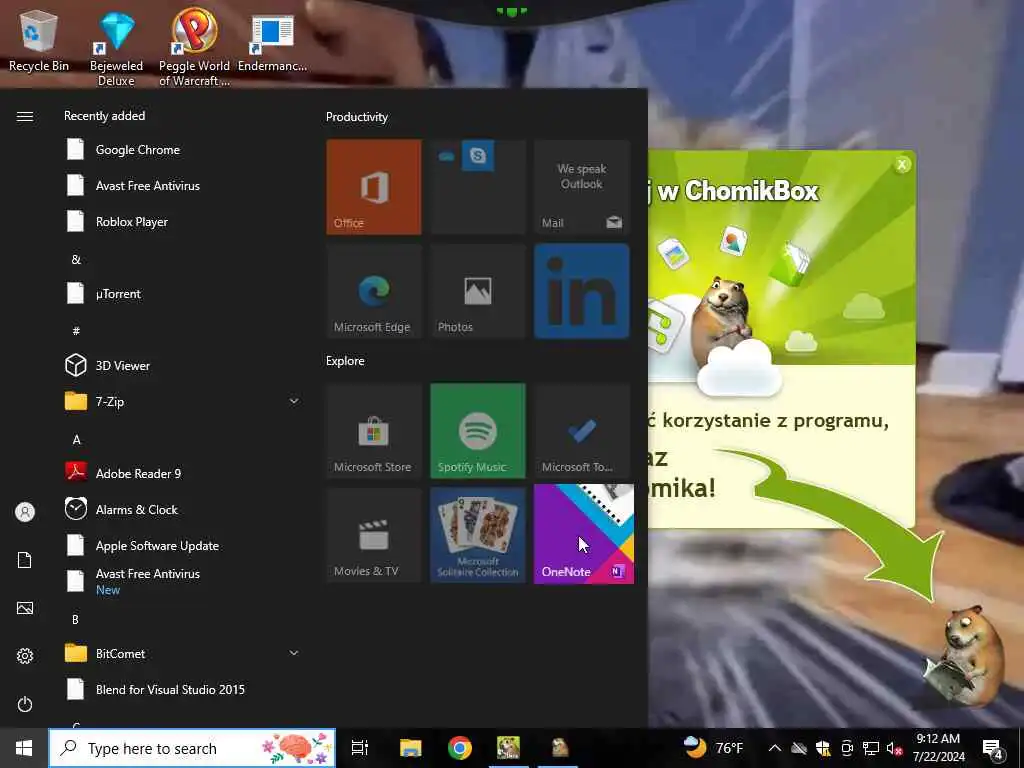Open Avast Free Antivirus marked New

tap(182, 581)
